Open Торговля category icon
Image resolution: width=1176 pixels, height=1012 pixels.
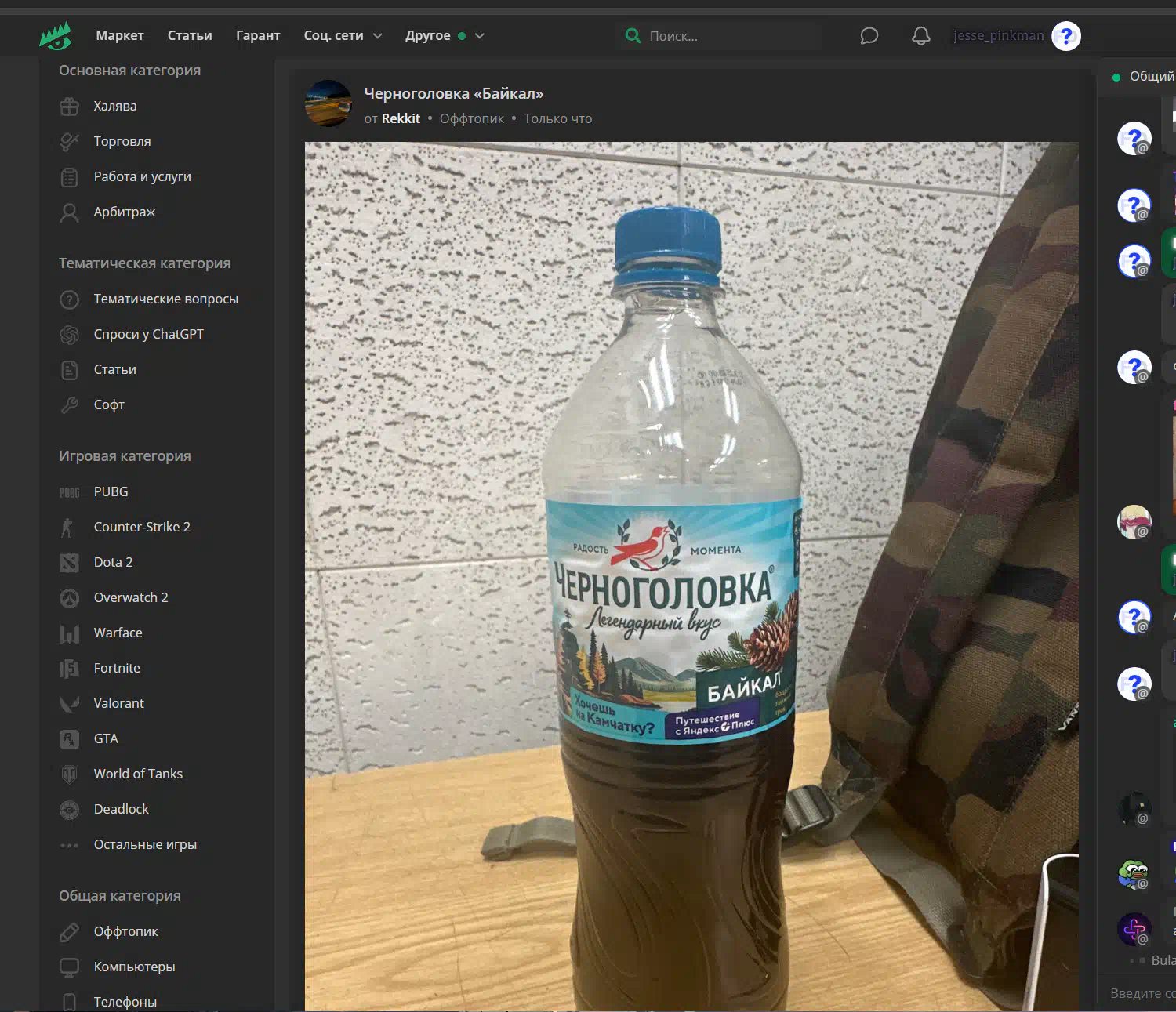[x=70, y=141]
